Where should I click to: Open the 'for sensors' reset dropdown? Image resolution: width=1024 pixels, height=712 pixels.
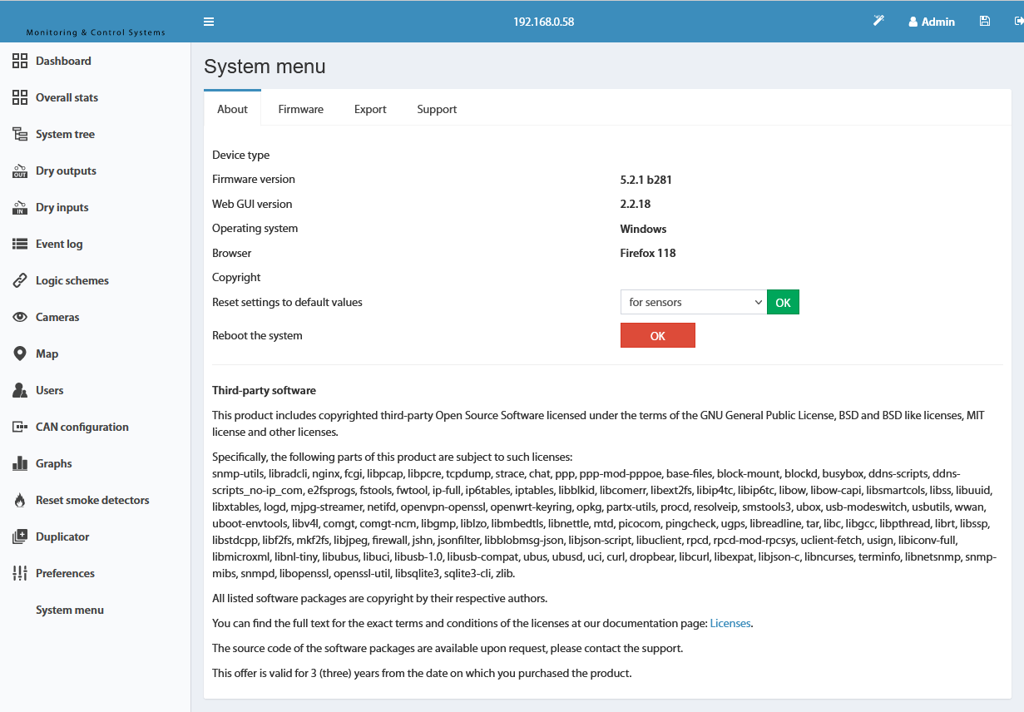coord(693,302)
